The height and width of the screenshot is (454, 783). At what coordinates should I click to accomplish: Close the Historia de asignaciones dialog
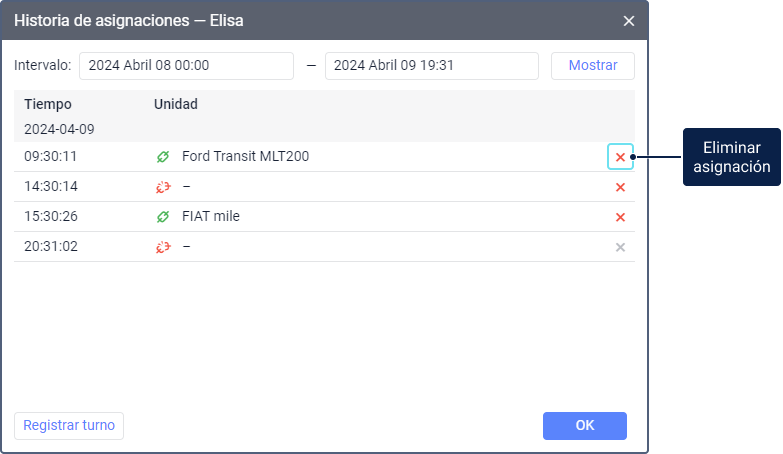(x=629, y=20)
